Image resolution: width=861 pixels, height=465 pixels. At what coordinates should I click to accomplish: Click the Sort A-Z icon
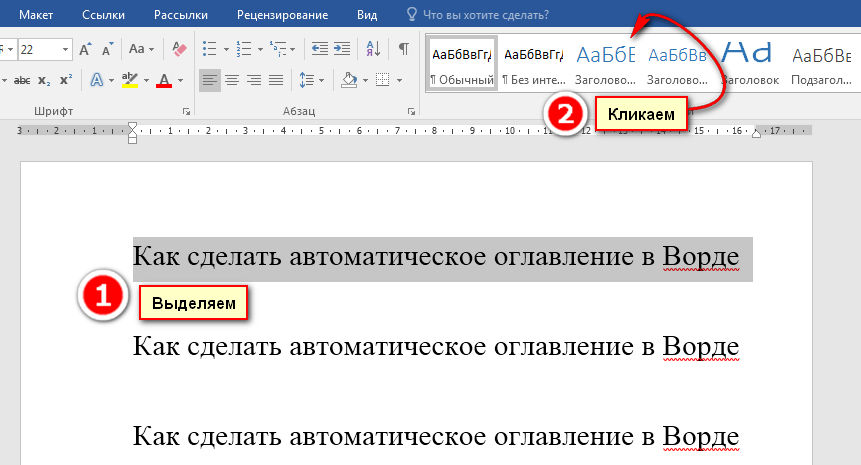(x=373, y=49)
